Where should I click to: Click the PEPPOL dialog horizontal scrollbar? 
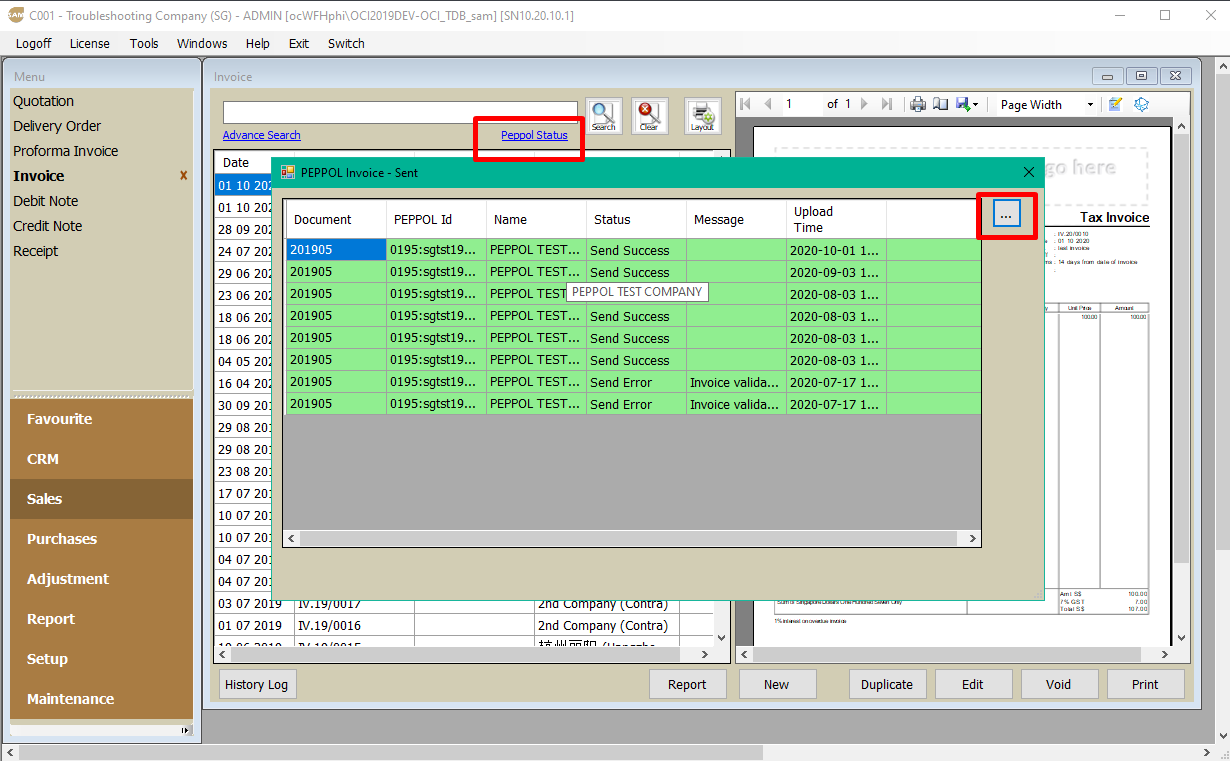(633, 538)
